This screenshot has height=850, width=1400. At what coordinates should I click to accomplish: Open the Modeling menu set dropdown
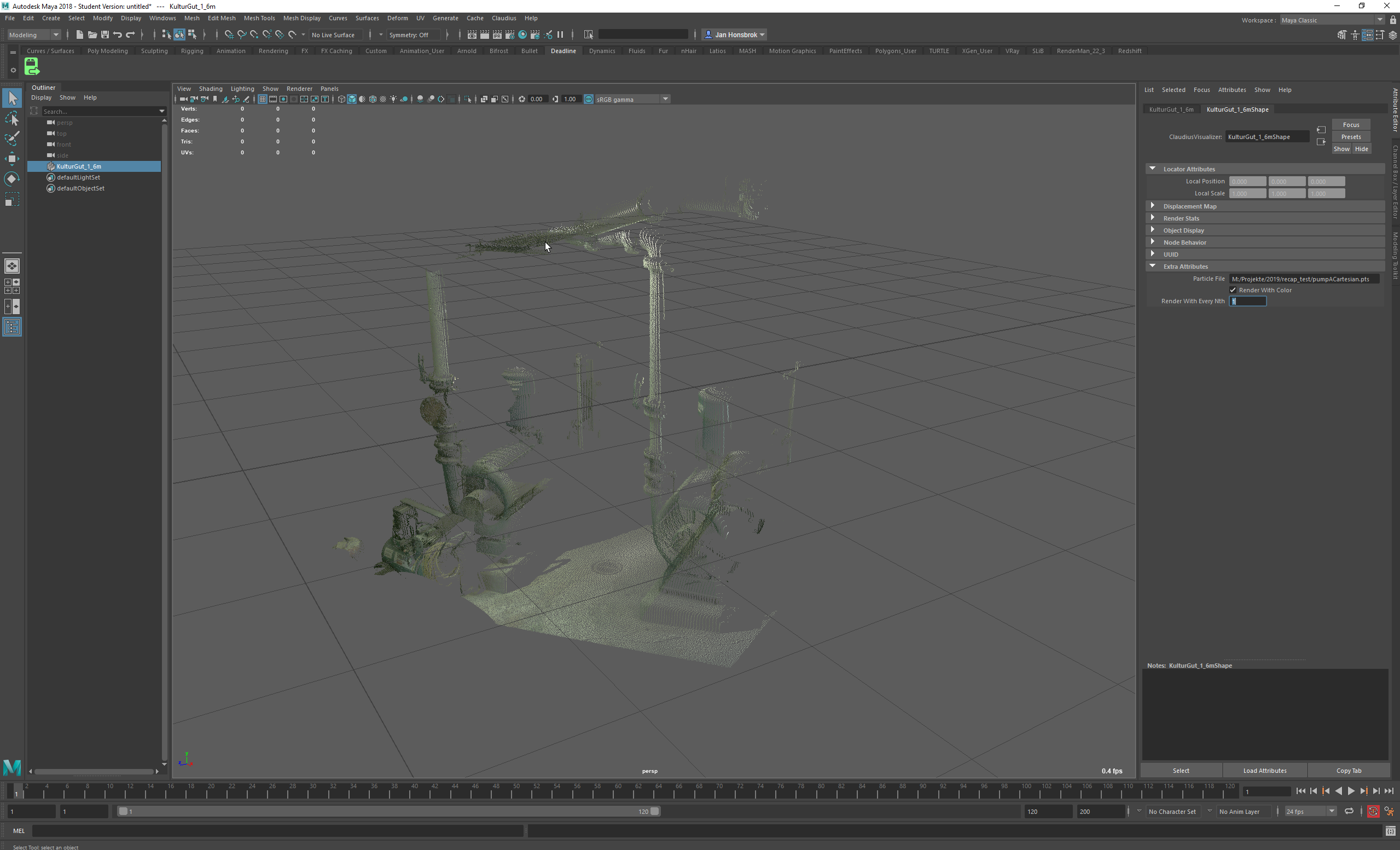point(34,34)
